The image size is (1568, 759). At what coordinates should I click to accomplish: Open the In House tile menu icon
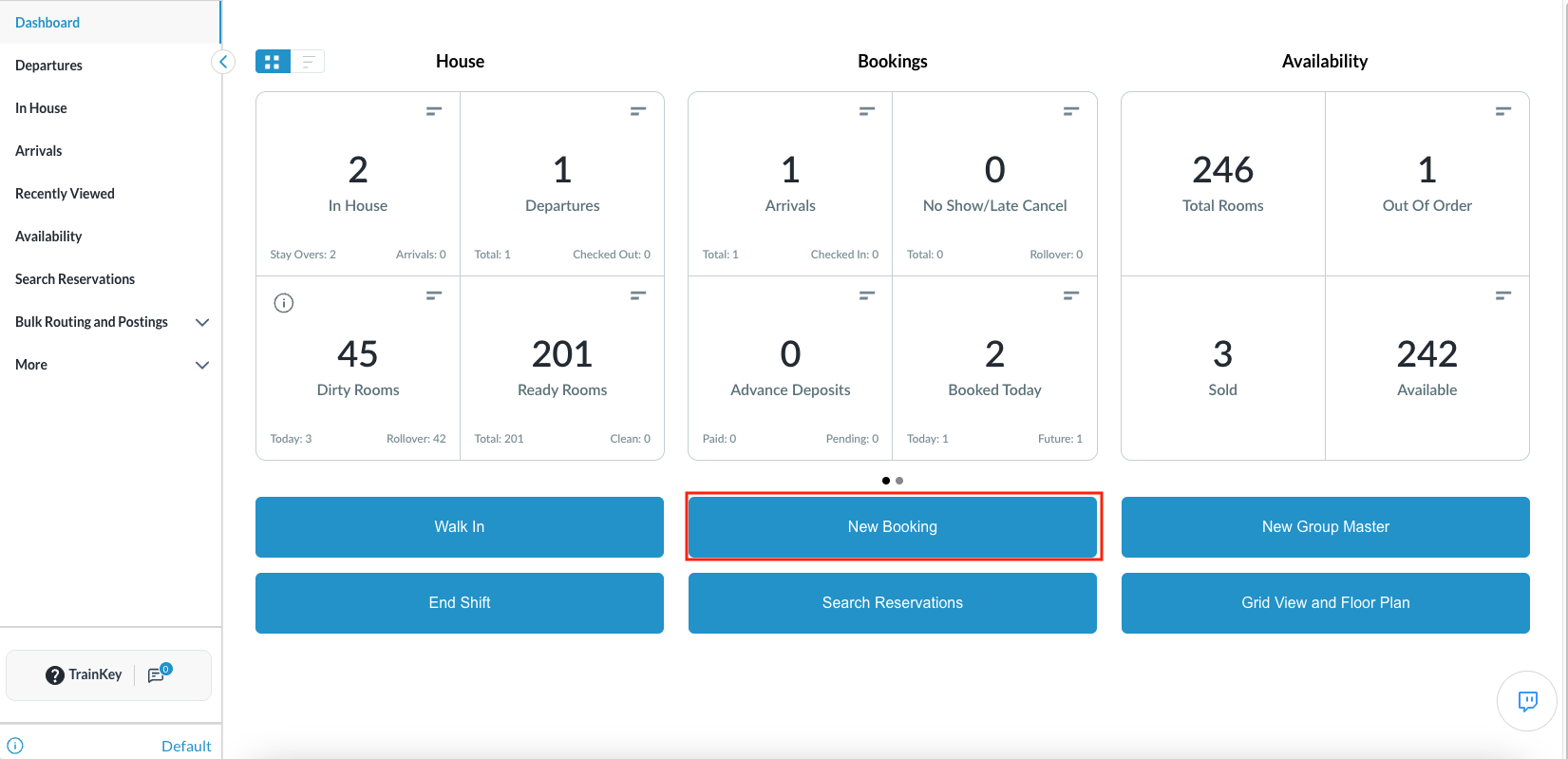click(x=434, y=111)
